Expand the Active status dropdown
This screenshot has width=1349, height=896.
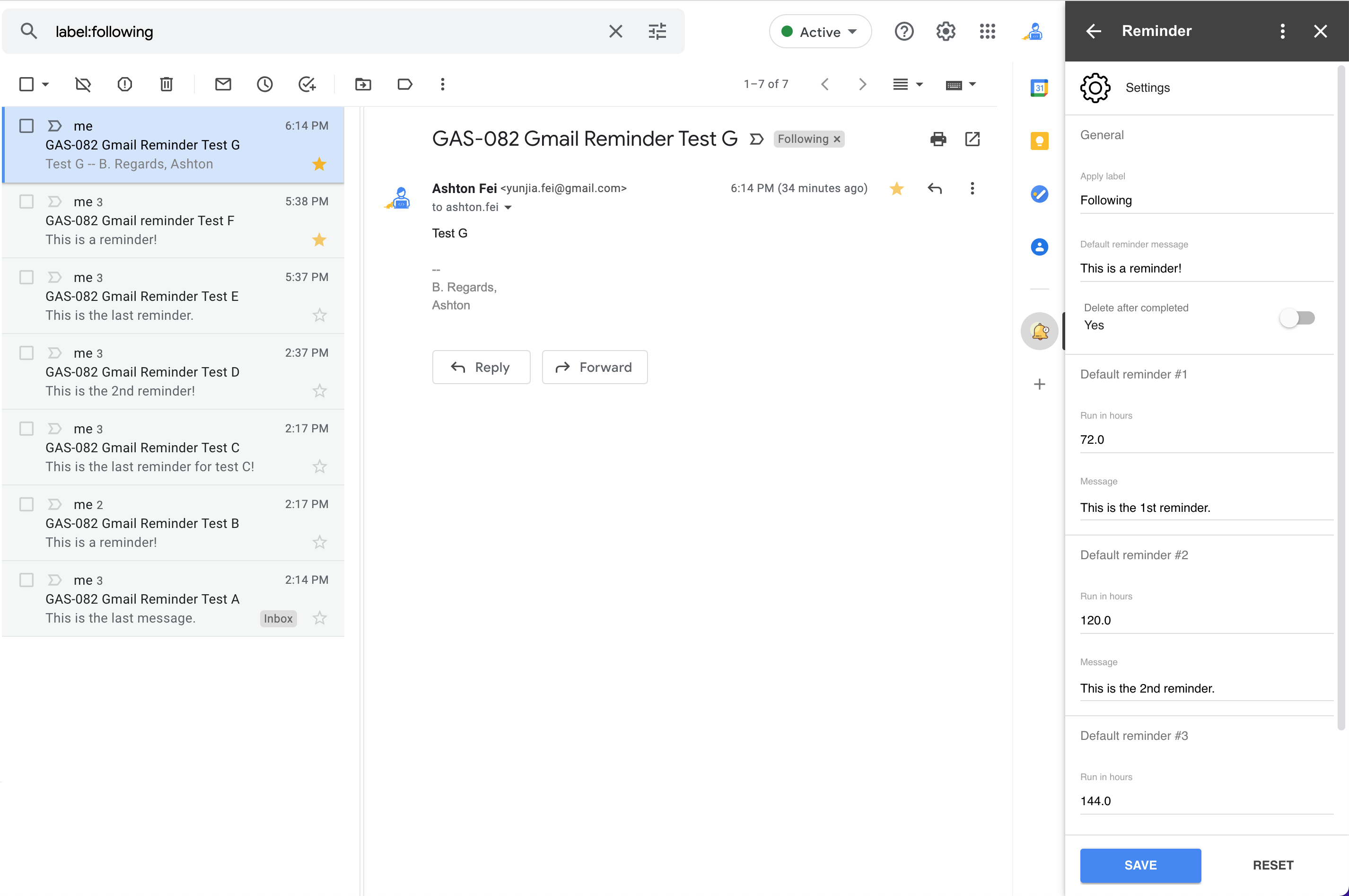820,32
